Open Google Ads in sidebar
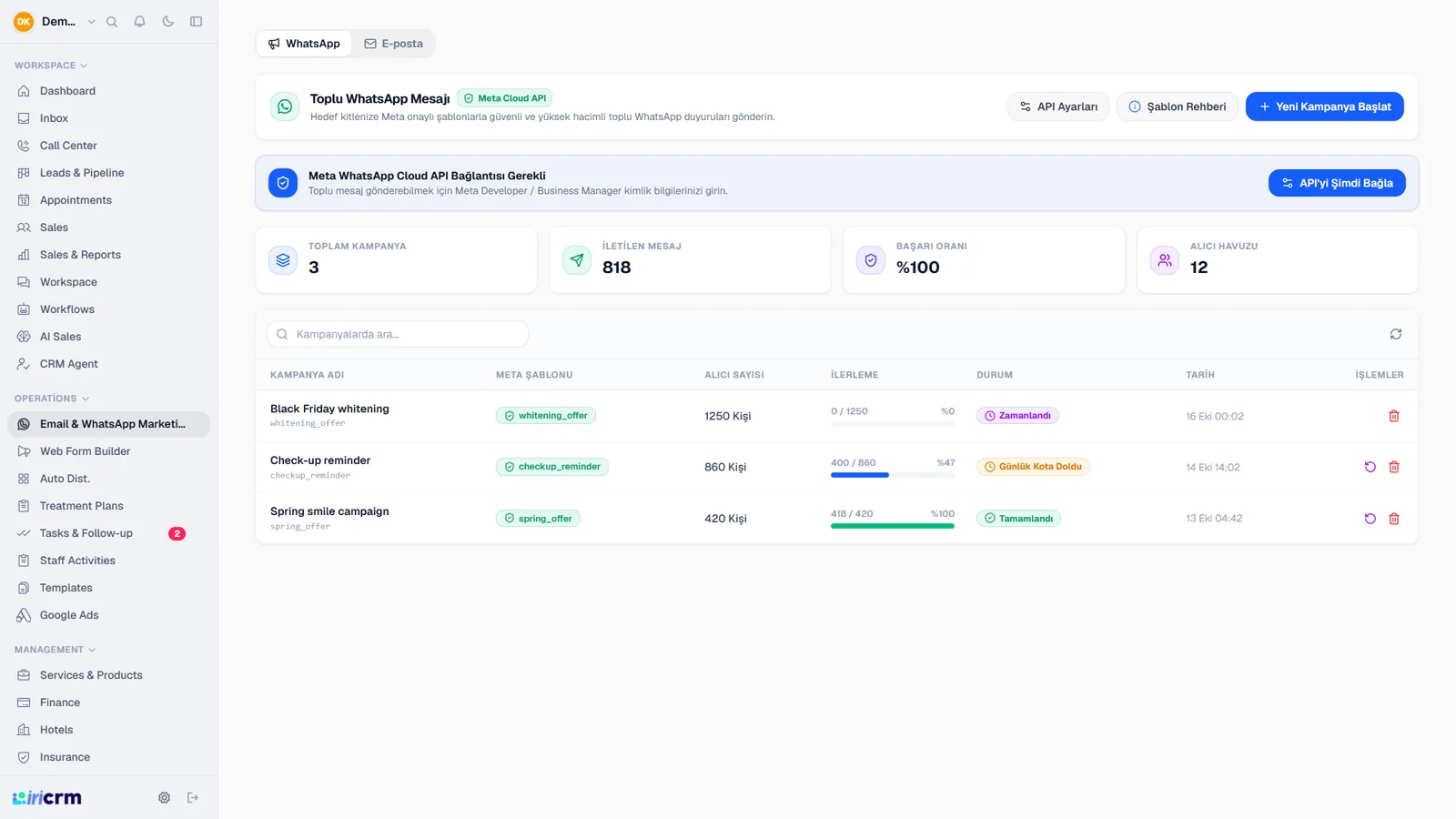Screen dimensions: 1456x819 (x=108, y=615)
